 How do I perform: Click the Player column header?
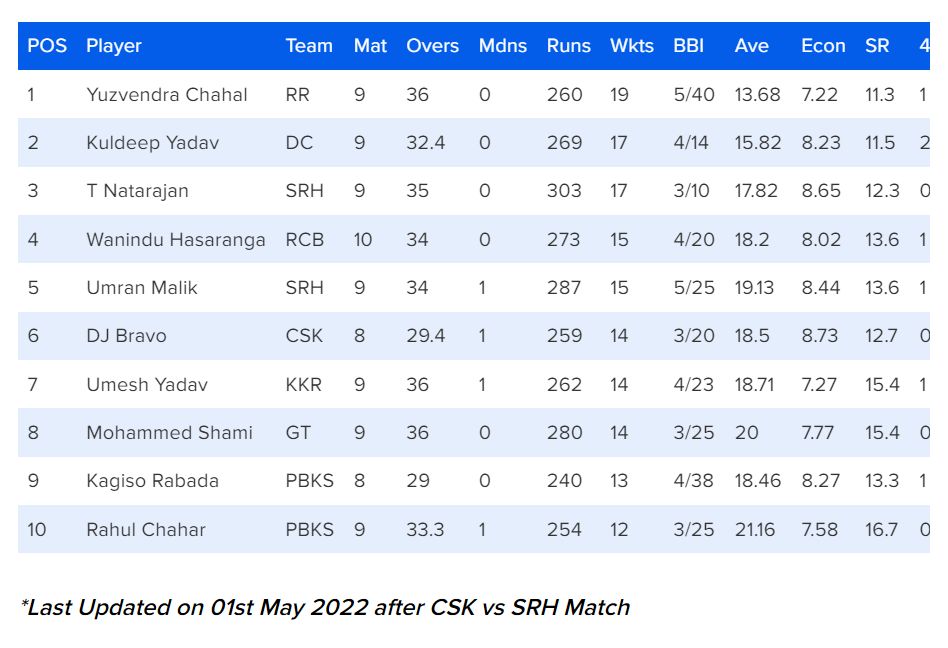pos(114,46)
